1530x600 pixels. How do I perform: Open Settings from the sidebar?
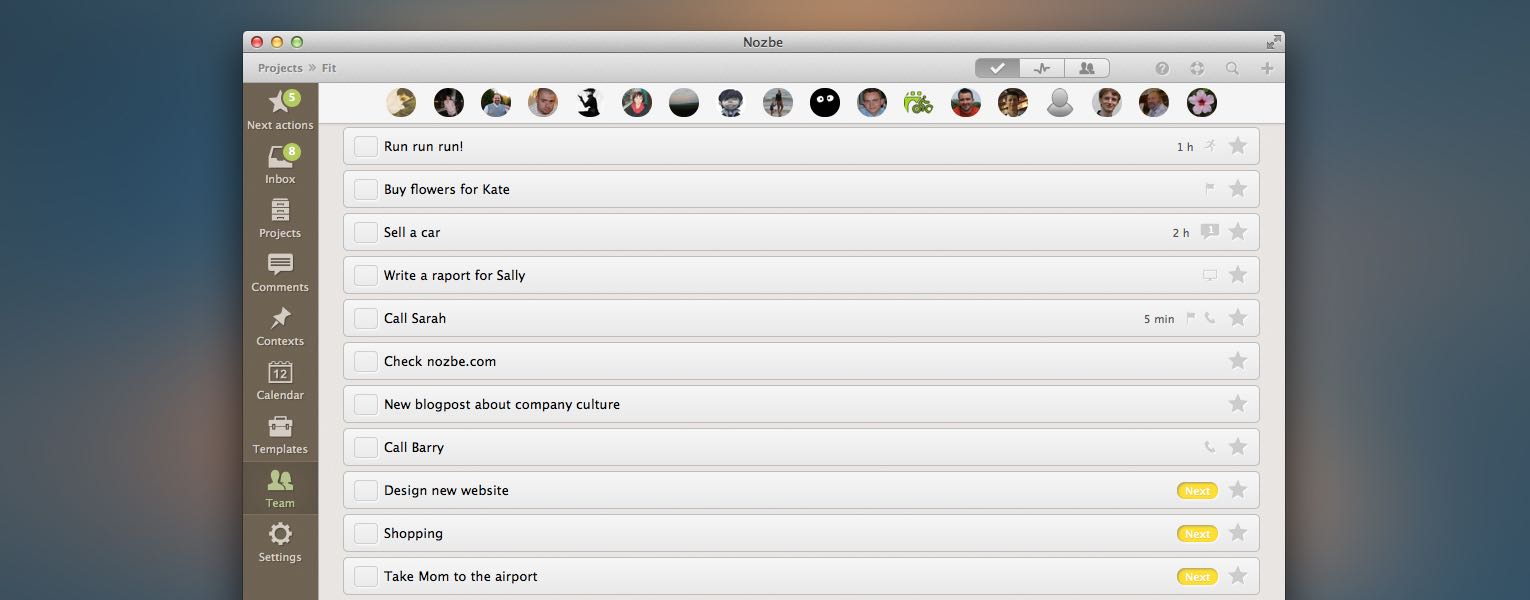280,543
